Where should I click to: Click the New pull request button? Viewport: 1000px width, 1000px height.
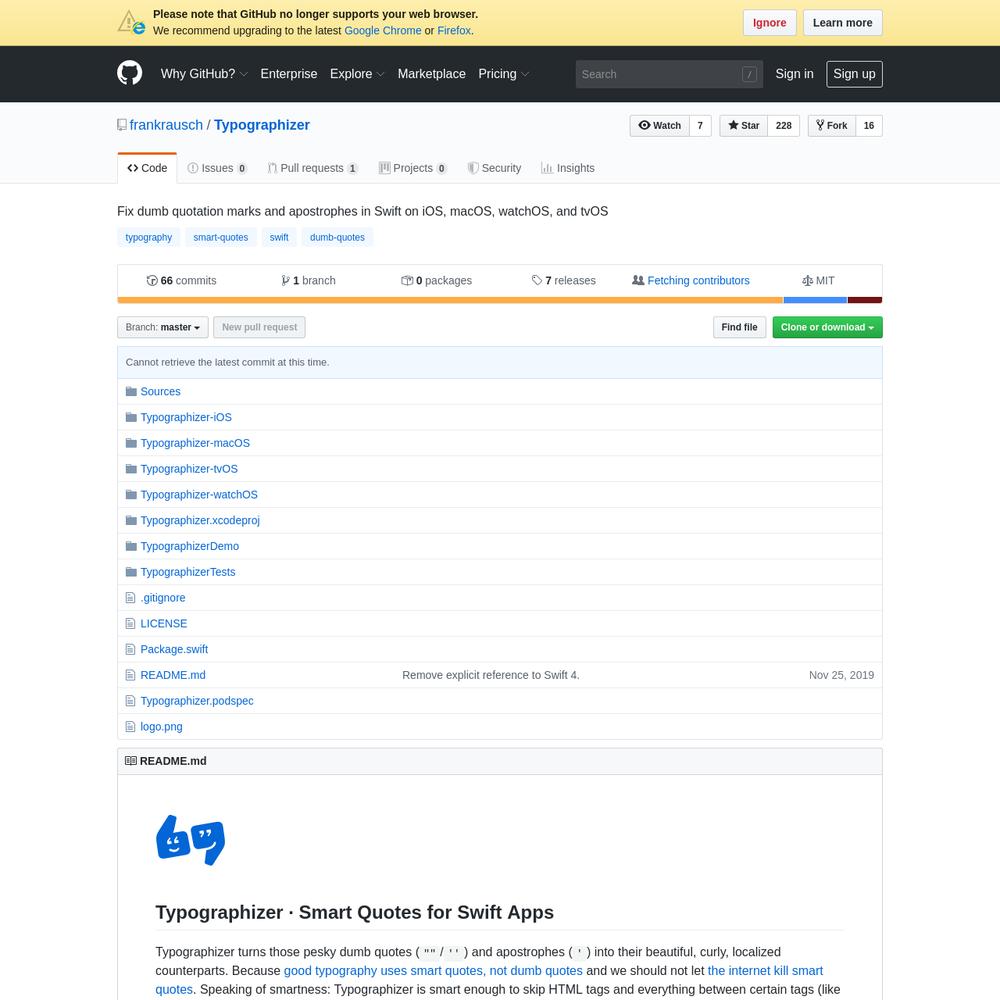point(260,327)
